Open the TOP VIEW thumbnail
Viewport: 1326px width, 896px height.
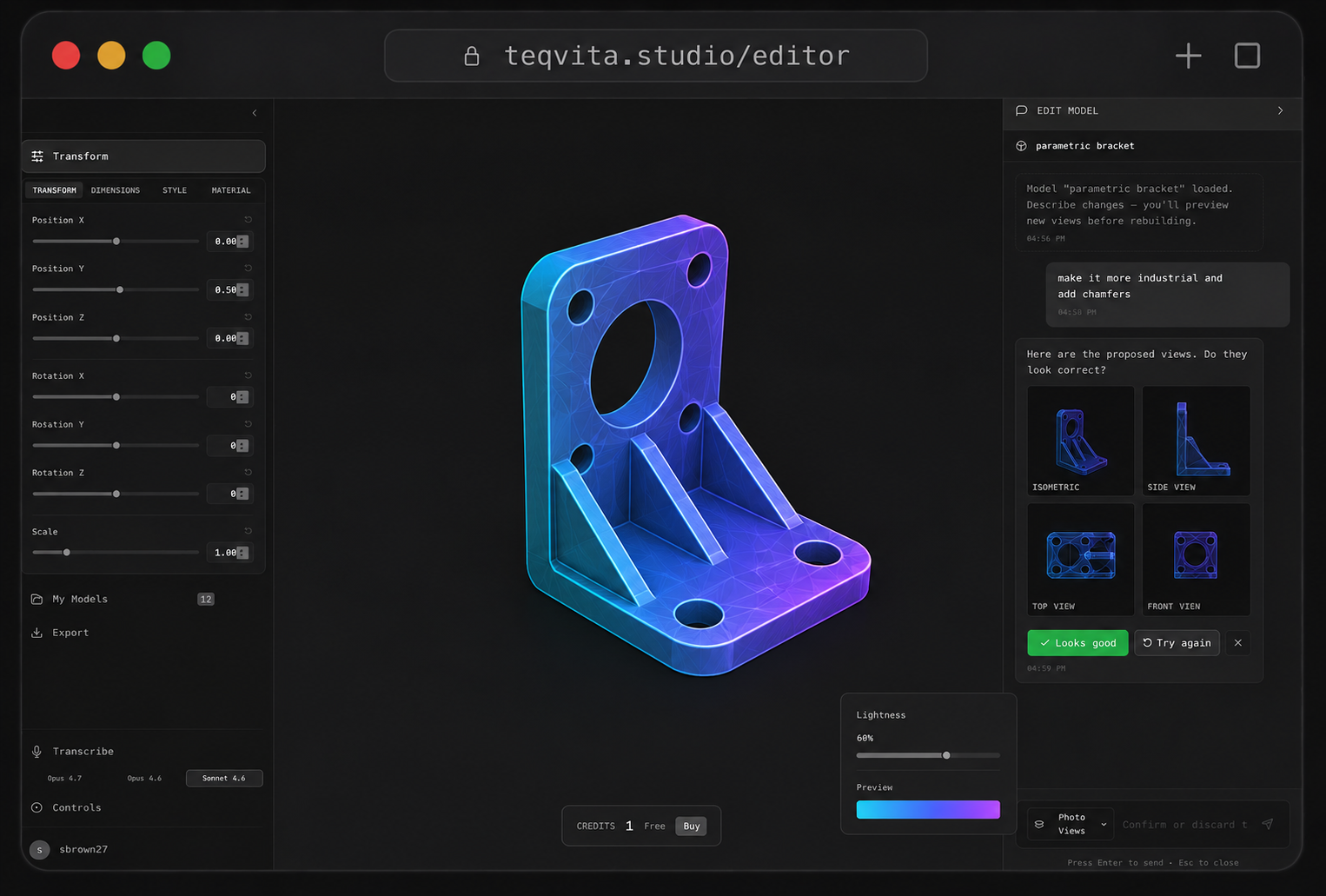1081,560
